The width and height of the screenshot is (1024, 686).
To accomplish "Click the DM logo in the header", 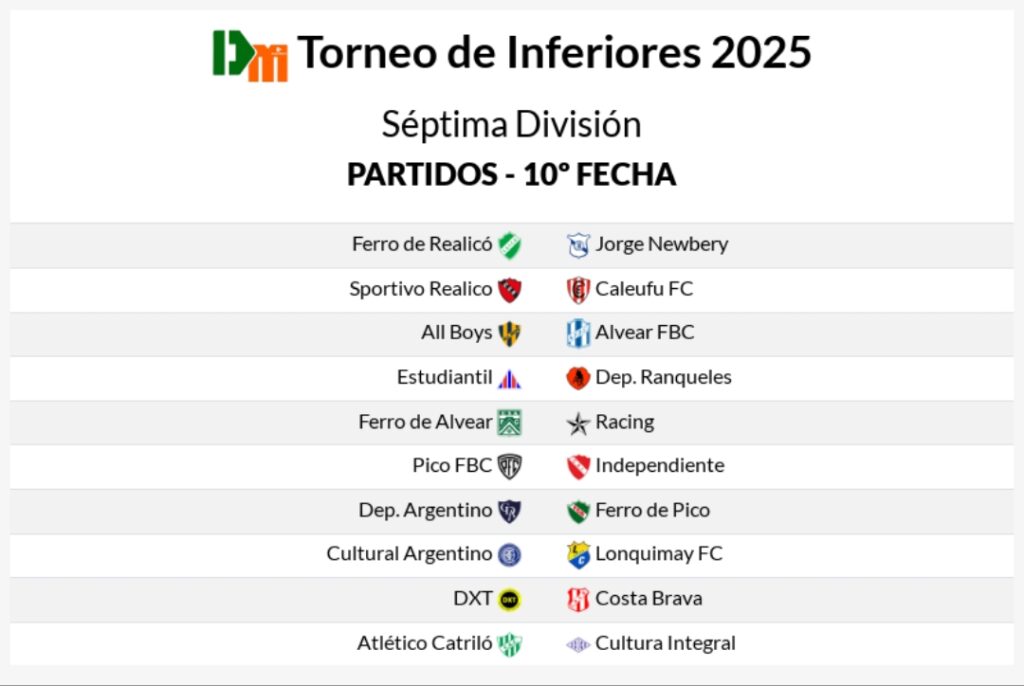I will tap(250, 55).
